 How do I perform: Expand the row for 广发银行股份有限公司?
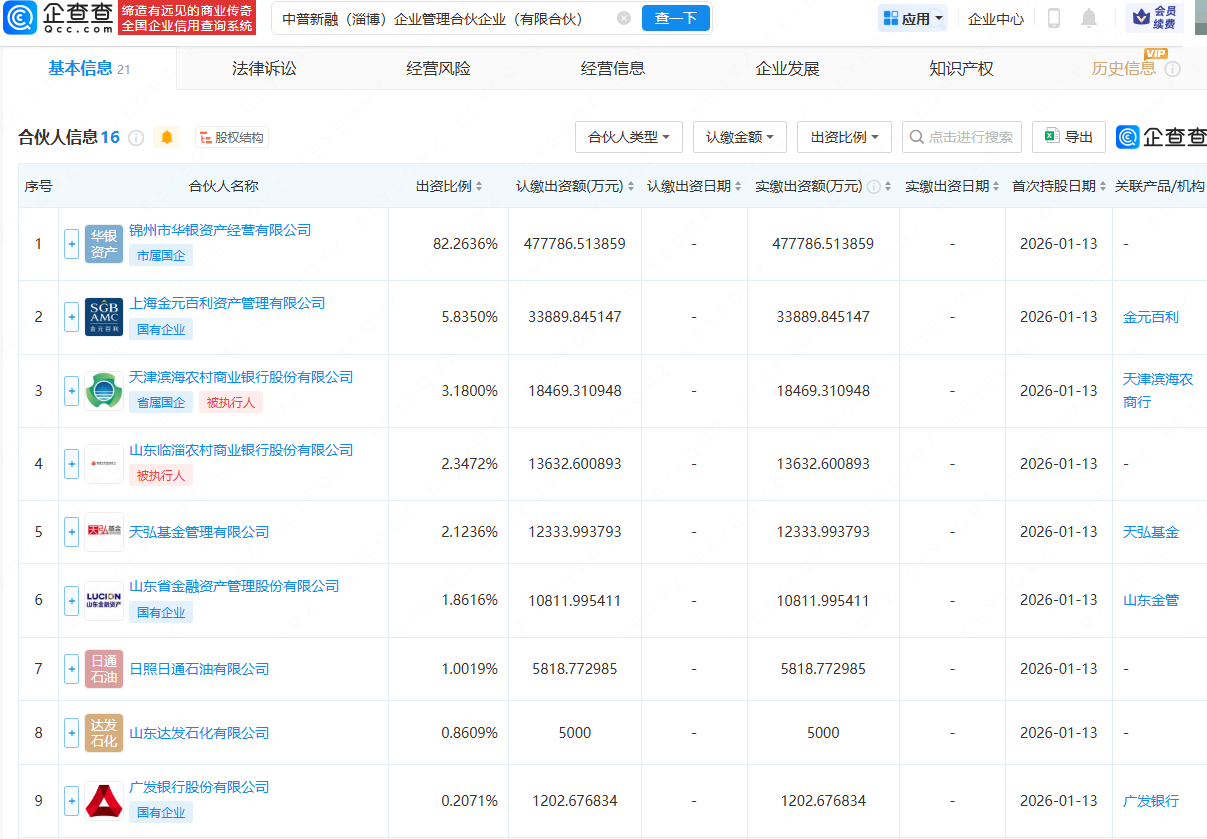(x=71, y=801)
